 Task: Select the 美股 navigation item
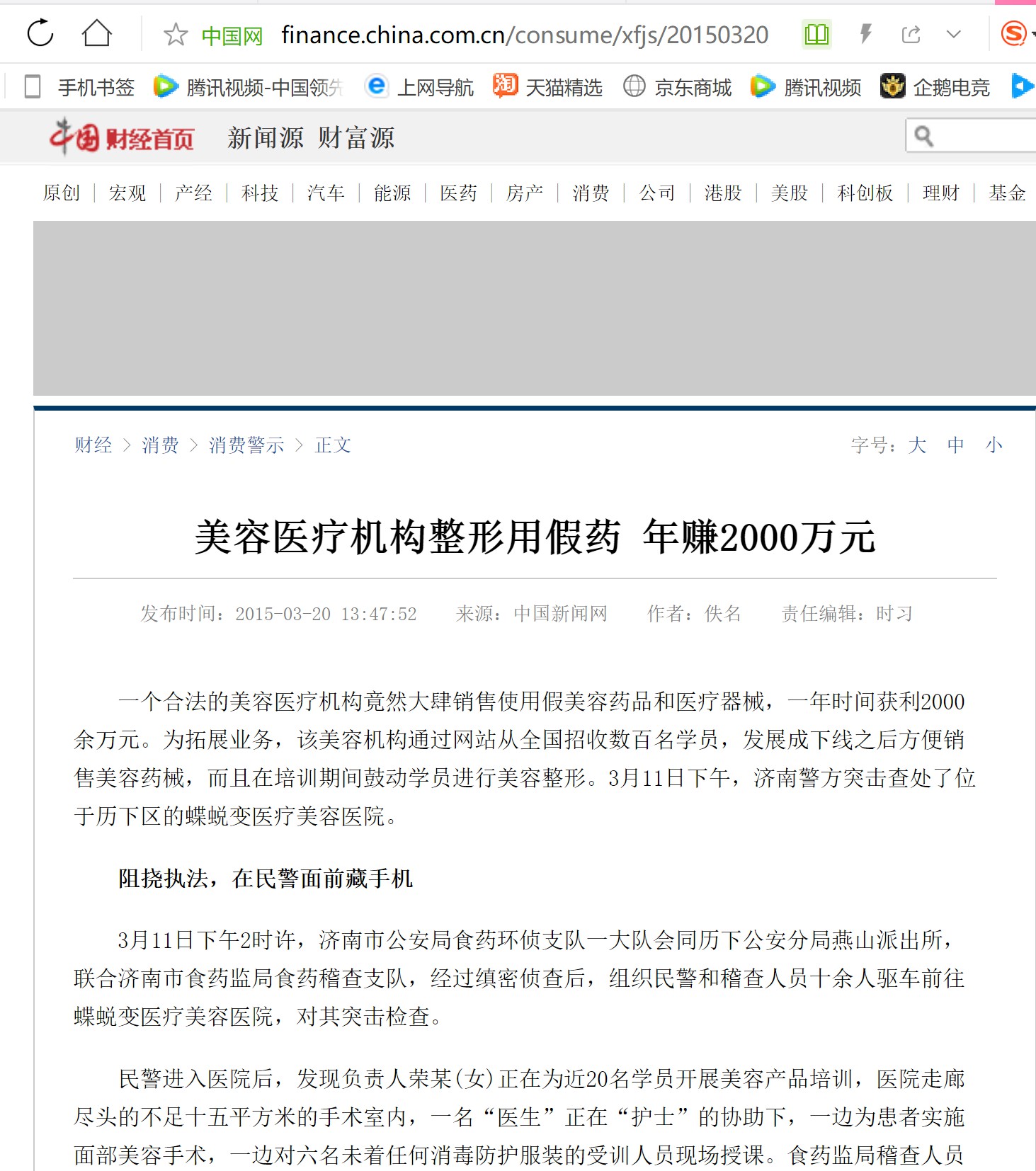tap(790, 193)
